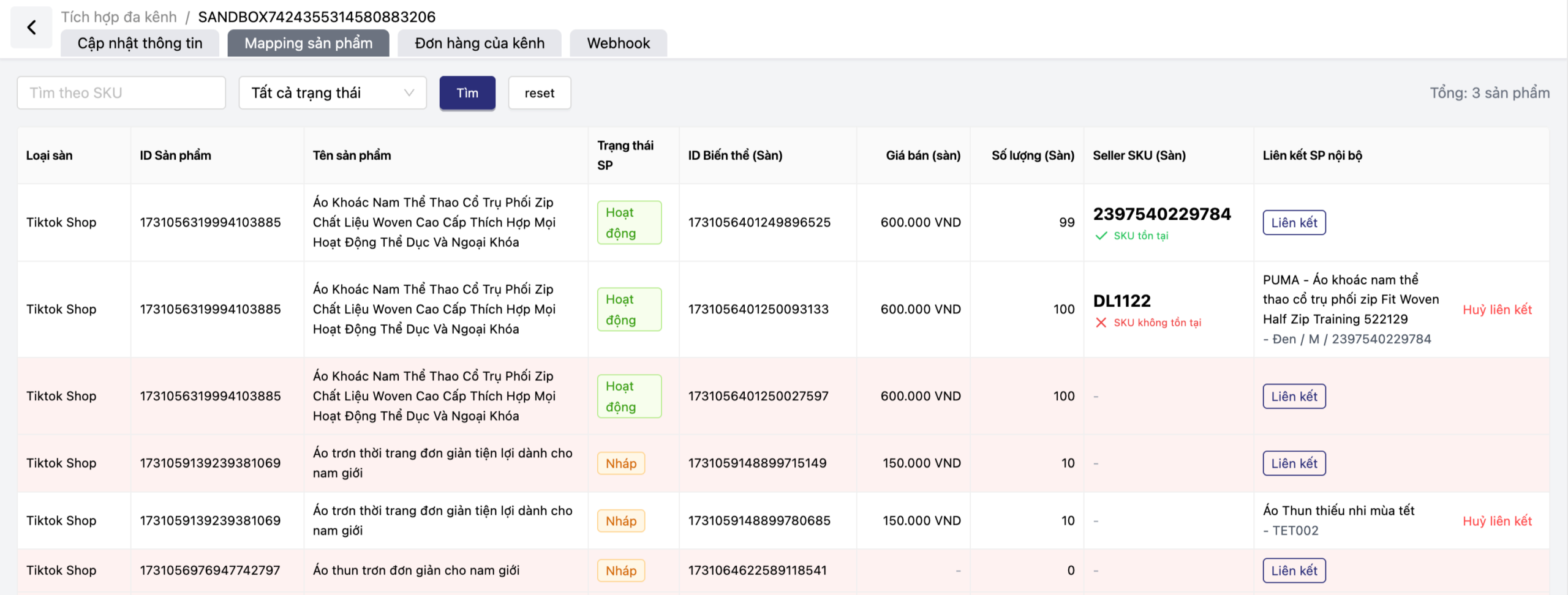Image resolution: width=1568 pixels, height=595 pixels.
Task: Focus the Tìm theo SKU search field
Action: (x=121, y=93)
